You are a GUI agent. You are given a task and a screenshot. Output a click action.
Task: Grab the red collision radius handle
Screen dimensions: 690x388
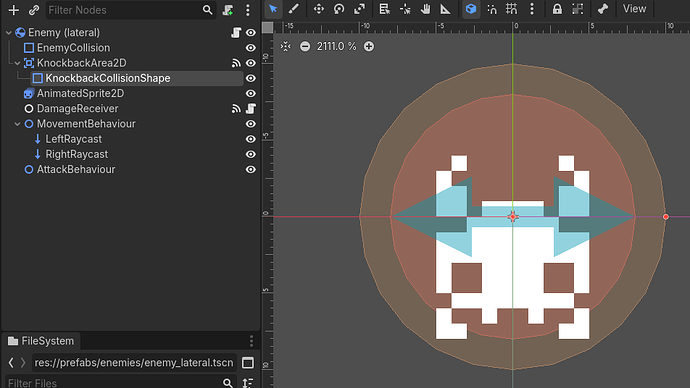point(666,216)
